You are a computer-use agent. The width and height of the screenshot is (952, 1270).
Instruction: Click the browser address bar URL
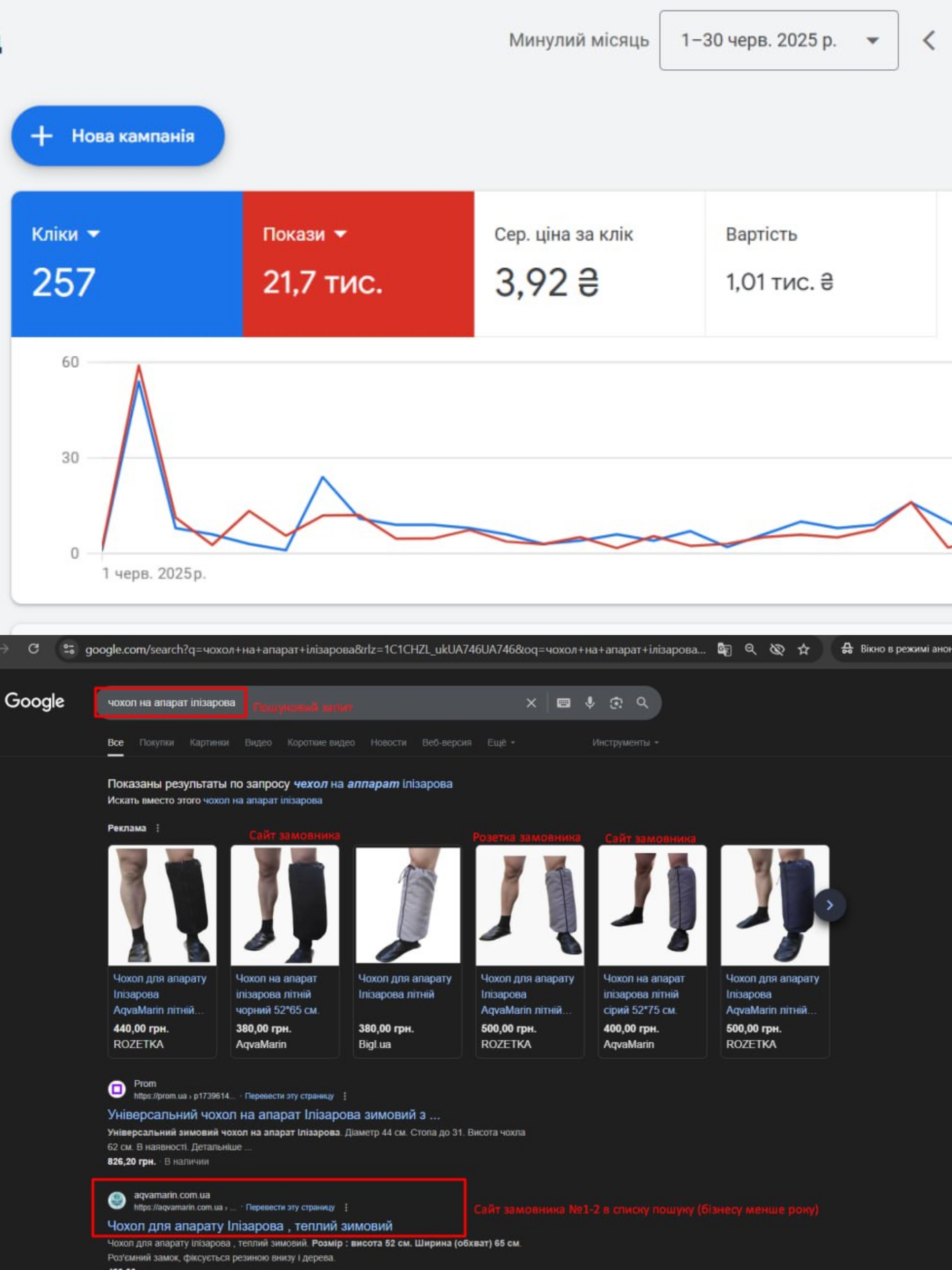click(395, 650)
